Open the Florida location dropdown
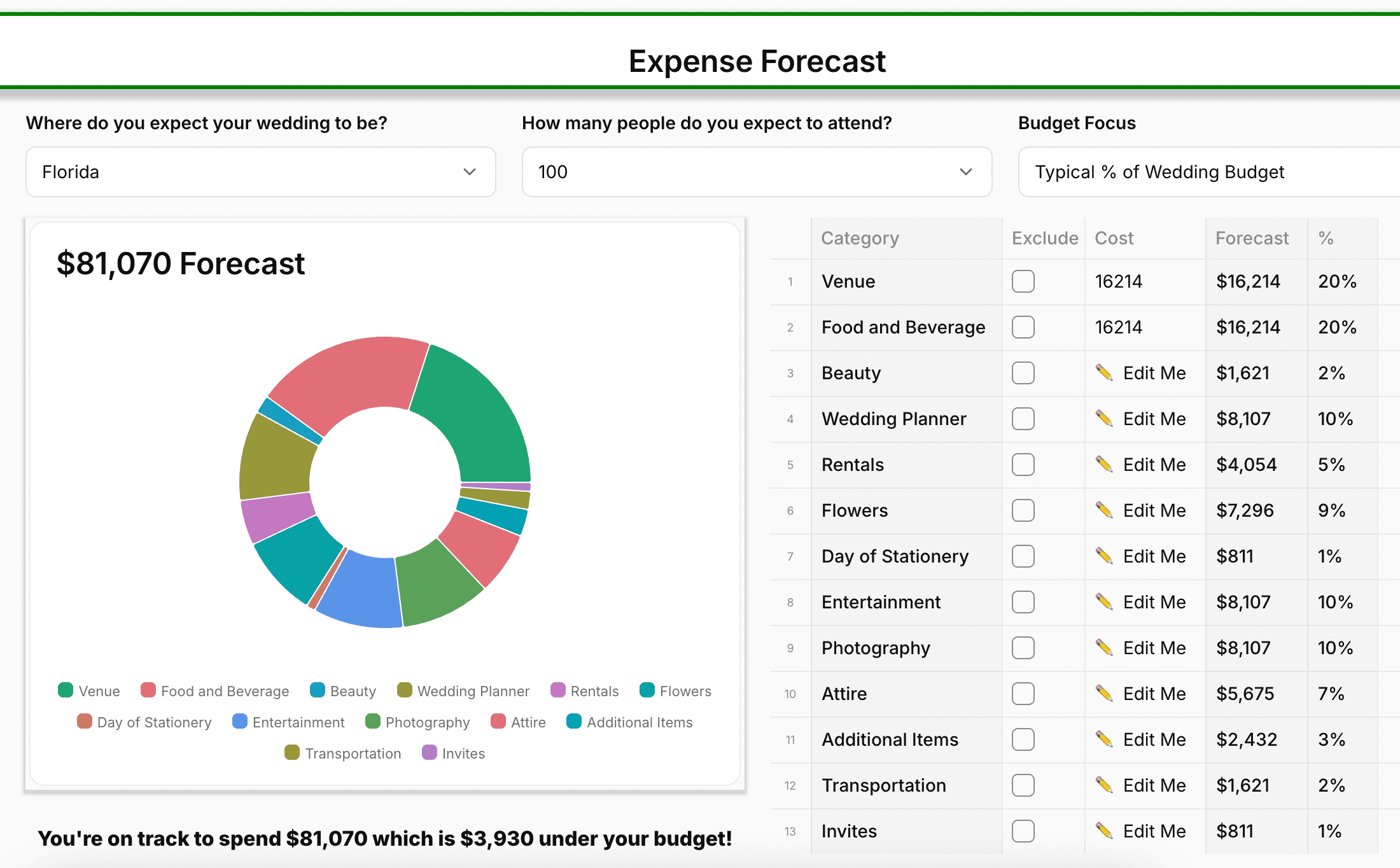This screenshot has width=1400, height=868. click(260, 172)
